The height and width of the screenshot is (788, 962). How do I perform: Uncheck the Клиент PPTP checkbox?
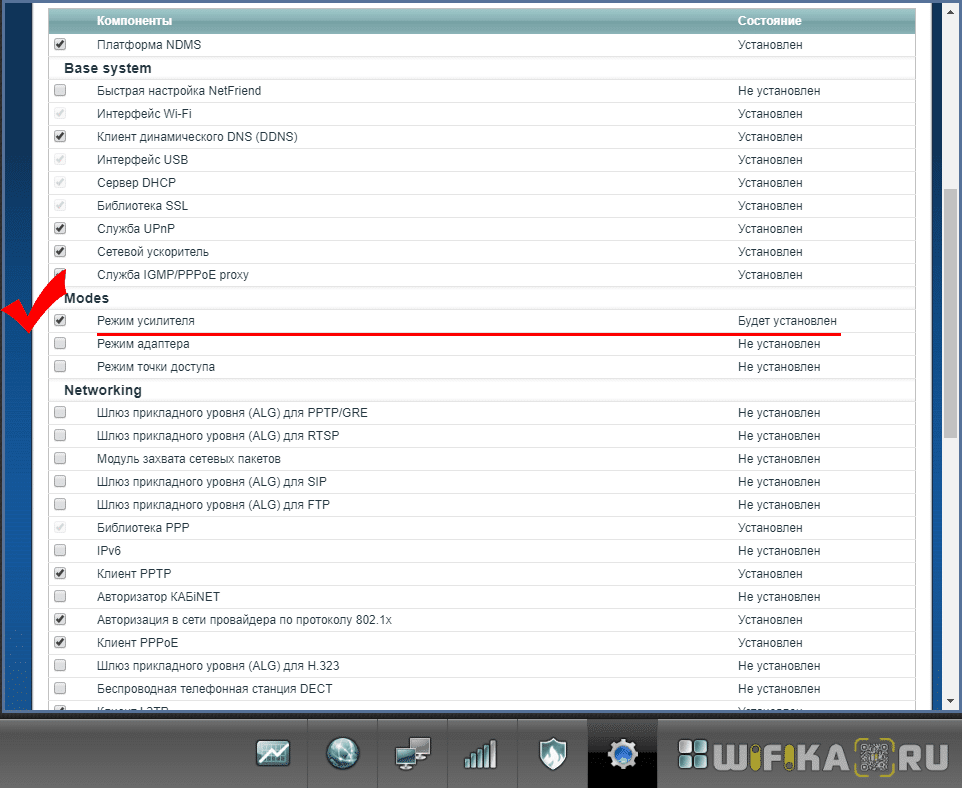(60, 574)
